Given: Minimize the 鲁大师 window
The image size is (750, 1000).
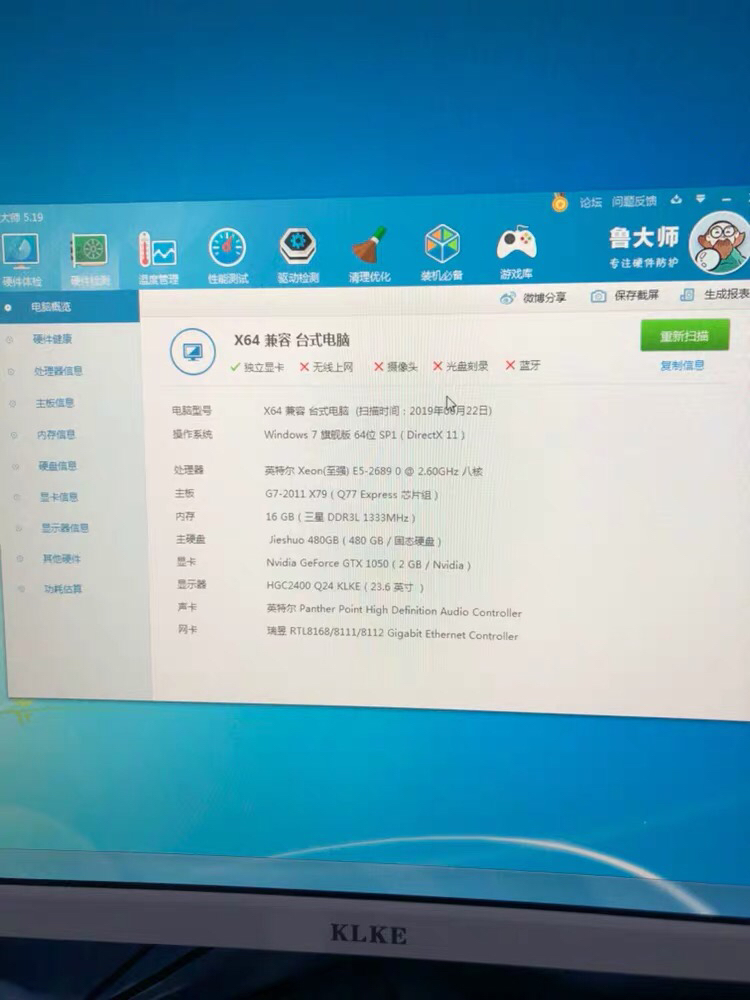Looking at the screenshot, I should (x=726, y=199).
